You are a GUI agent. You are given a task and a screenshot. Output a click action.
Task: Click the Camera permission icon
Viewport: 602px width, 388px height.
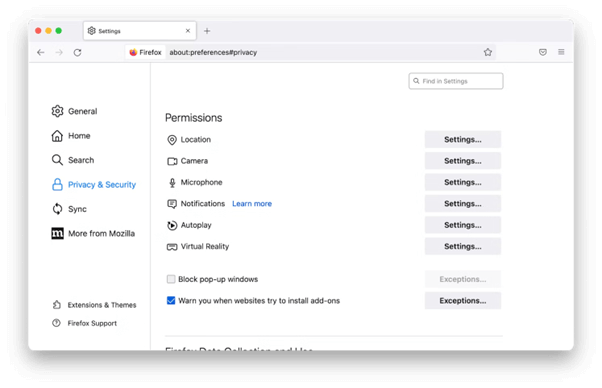tap(172, 161)
